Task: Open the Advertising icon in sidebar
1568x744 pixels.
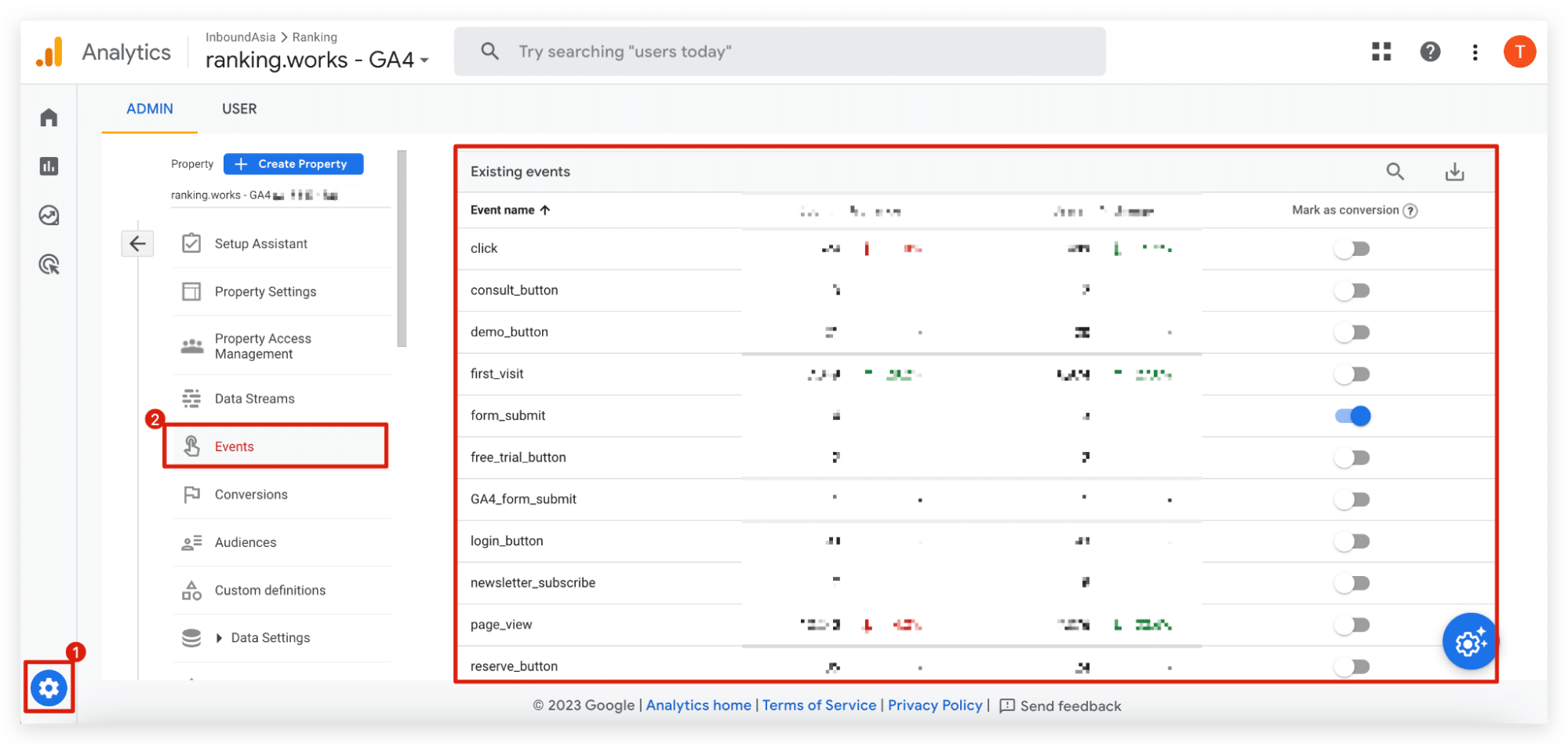Action: (x=49, y=265)
